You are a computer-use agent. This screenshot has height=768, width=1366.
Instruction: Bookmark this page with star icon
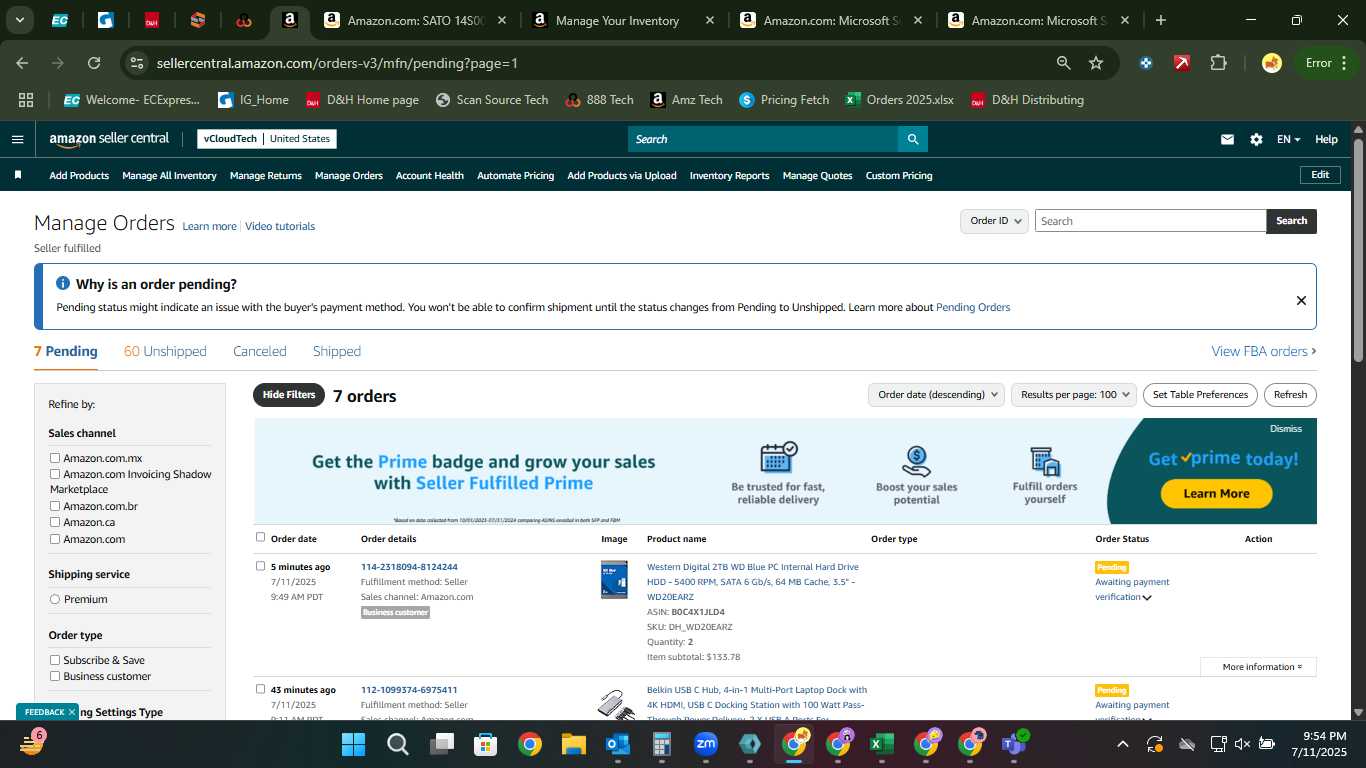point(1096,63)
